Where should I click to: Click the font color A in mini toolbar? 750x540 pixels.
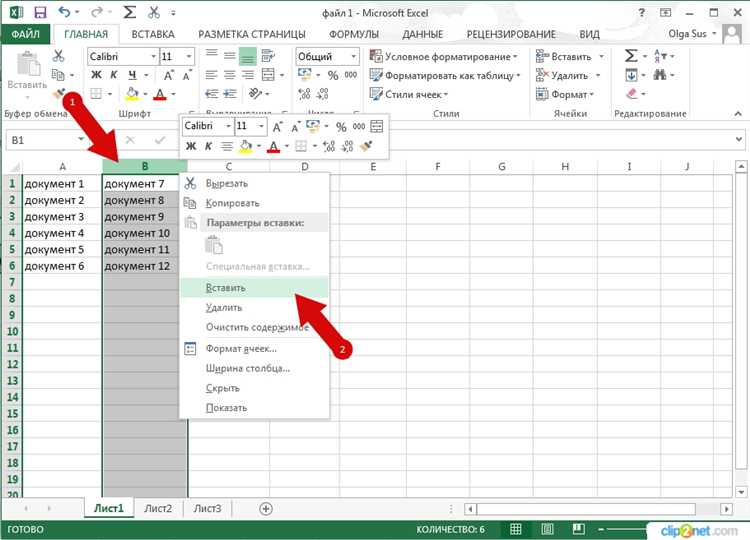coord(273,146)
